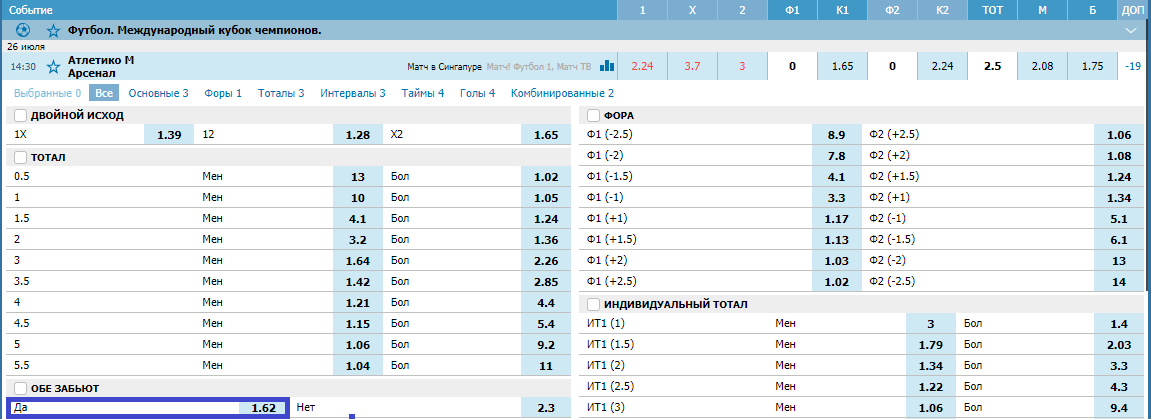Click the Матч! Футбол 1, Матч ТВ broadcast note
1151x419 pixels.
538,67
